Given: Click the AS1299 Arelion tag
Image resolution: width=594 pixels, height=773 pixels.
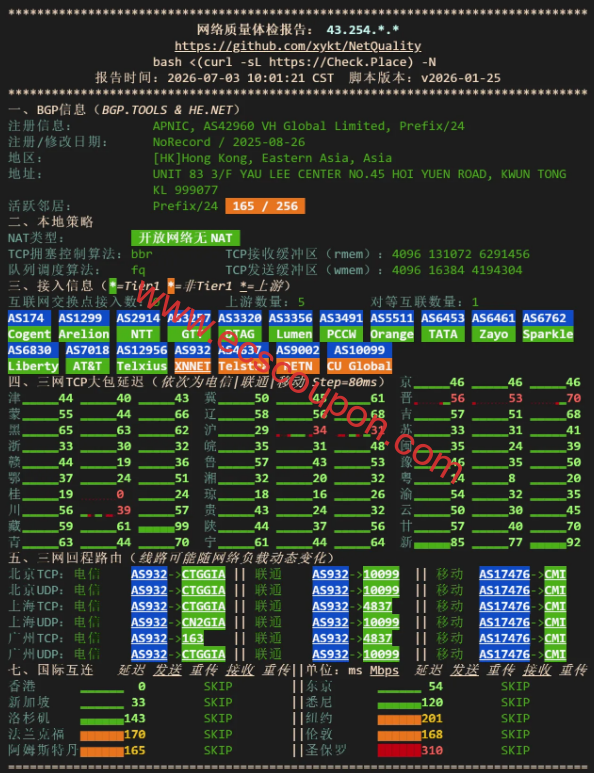Looking at the screenshot, I should pyautogui.click(x=84, y=326).
